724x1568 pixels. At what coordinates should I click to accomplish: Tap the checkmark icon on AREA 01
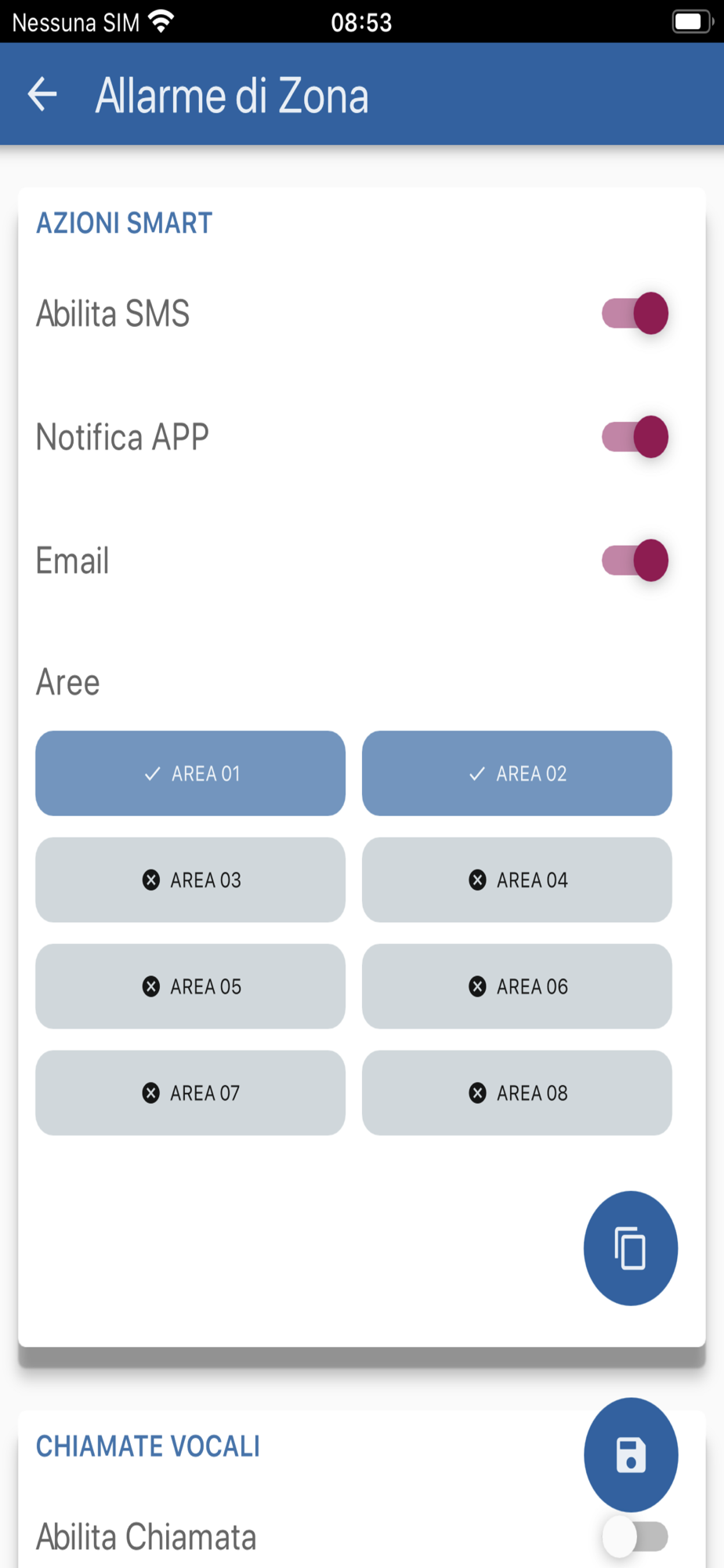153,774
